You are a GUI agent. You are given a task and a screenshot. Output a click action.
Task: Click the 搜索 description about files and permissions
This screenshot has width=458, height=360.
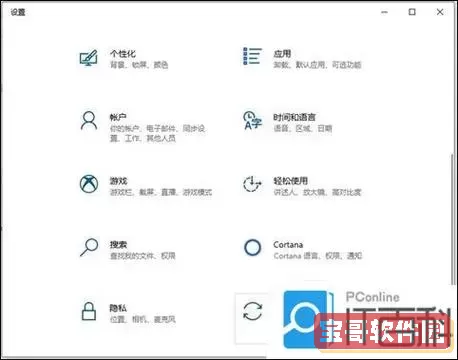142,256
